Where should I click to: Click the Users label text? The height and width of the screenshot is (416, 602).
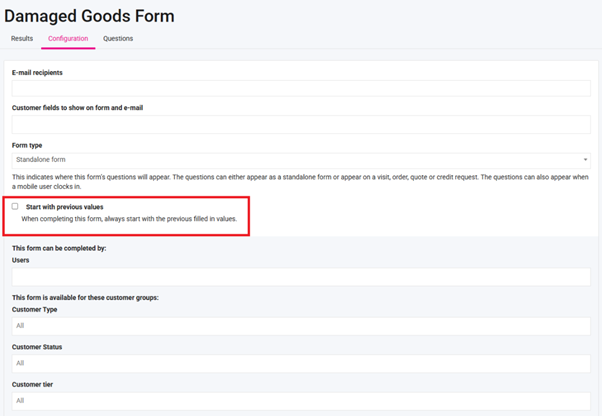coord(21,260)
